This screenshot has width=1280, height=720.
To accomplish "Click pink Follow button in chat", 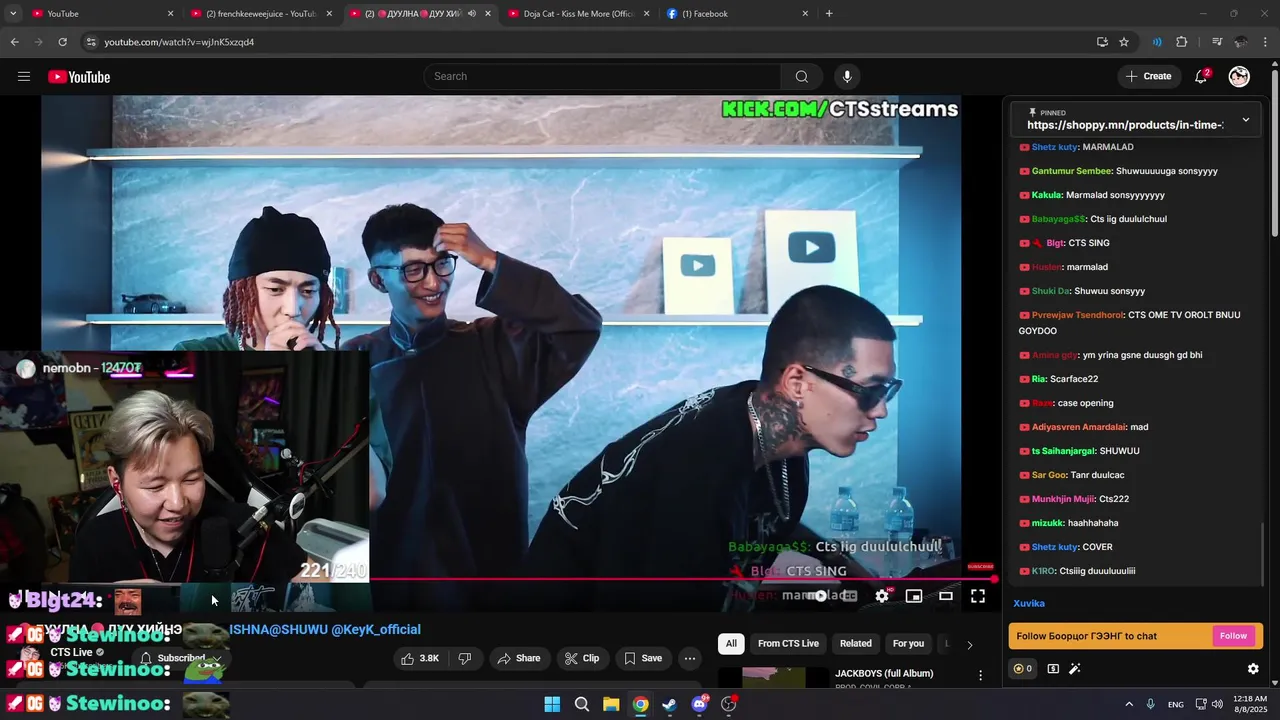I will (x=1233, y=636).
